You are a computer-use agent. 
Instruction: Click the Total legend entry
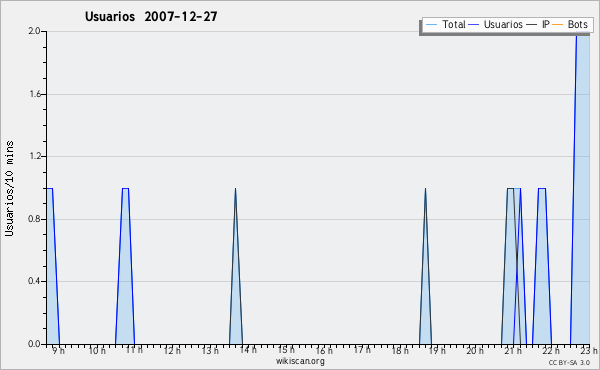tap(445, 24)
